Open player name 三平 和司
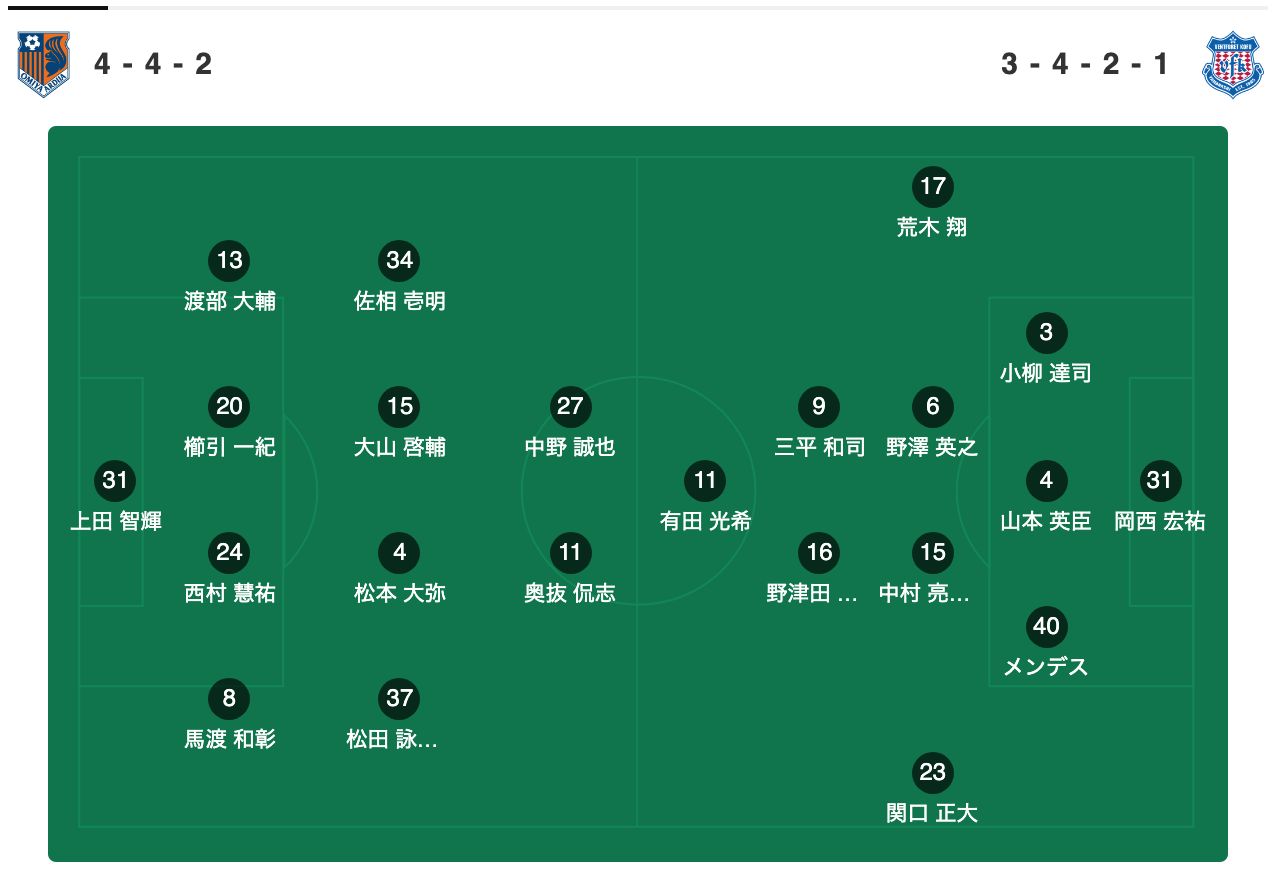The width and height of the screenshot is (1280, 874). click(820, 447)
